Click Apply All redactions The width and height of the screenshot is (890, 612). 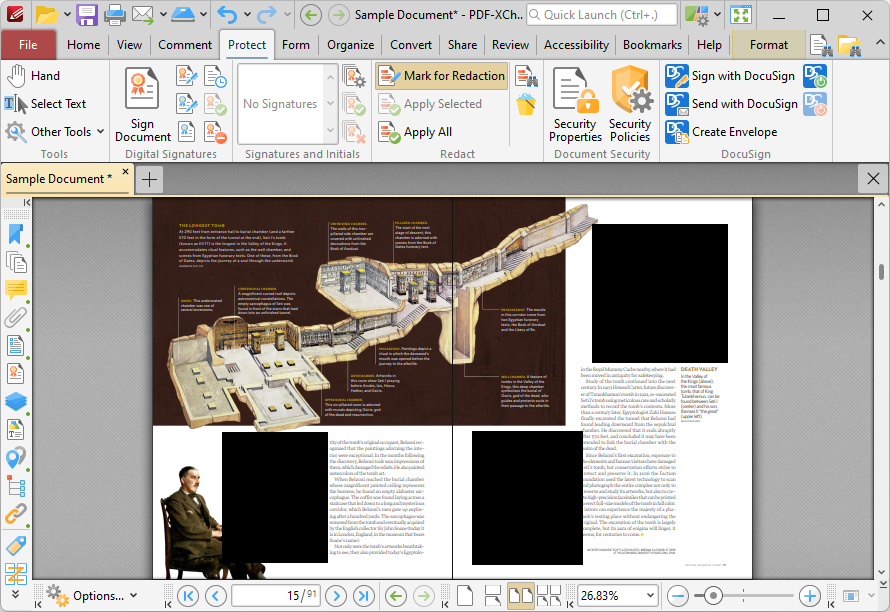pos(416,132)
